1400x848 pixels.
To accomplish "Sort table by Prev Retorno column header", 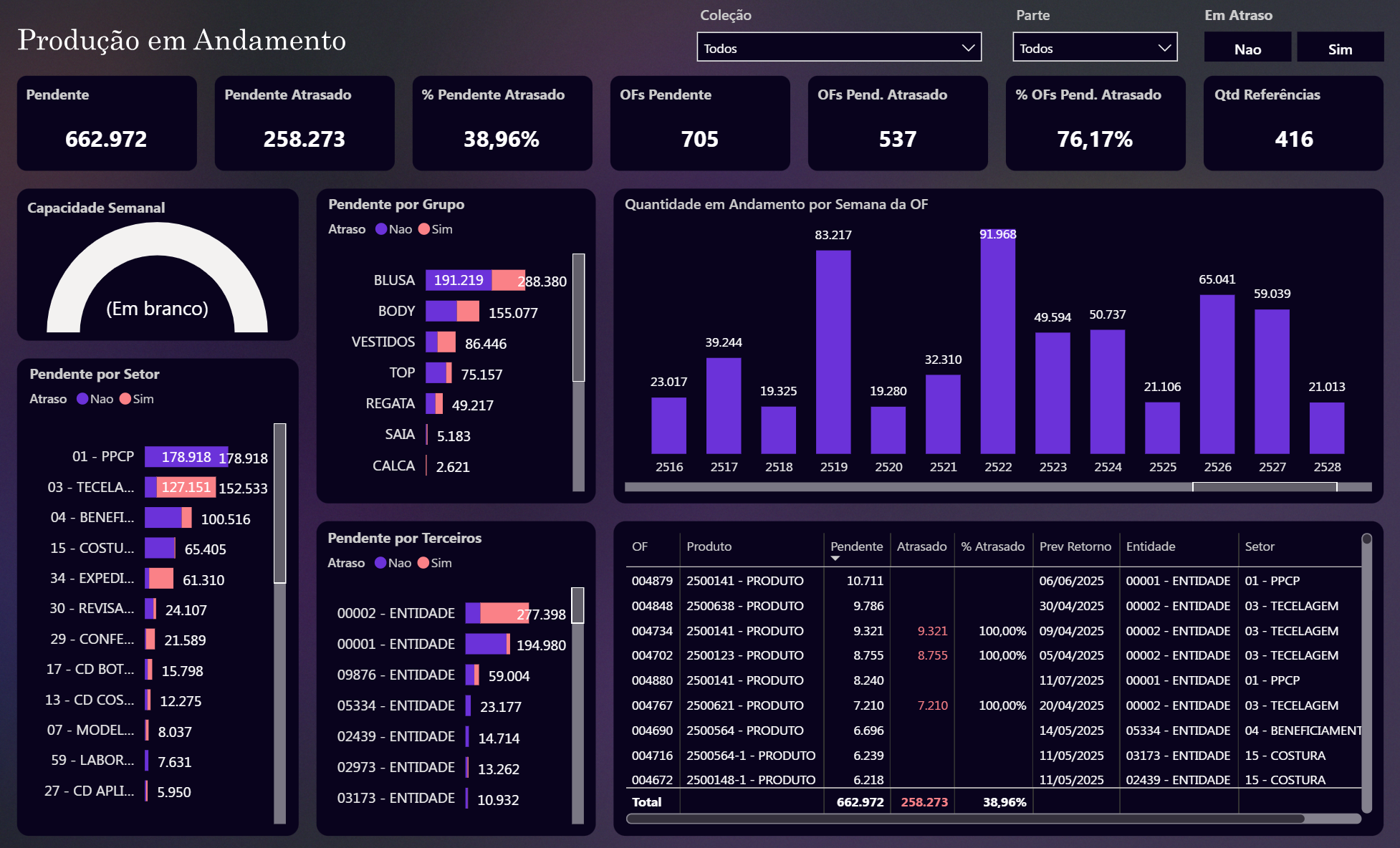I will point(1075,546).
